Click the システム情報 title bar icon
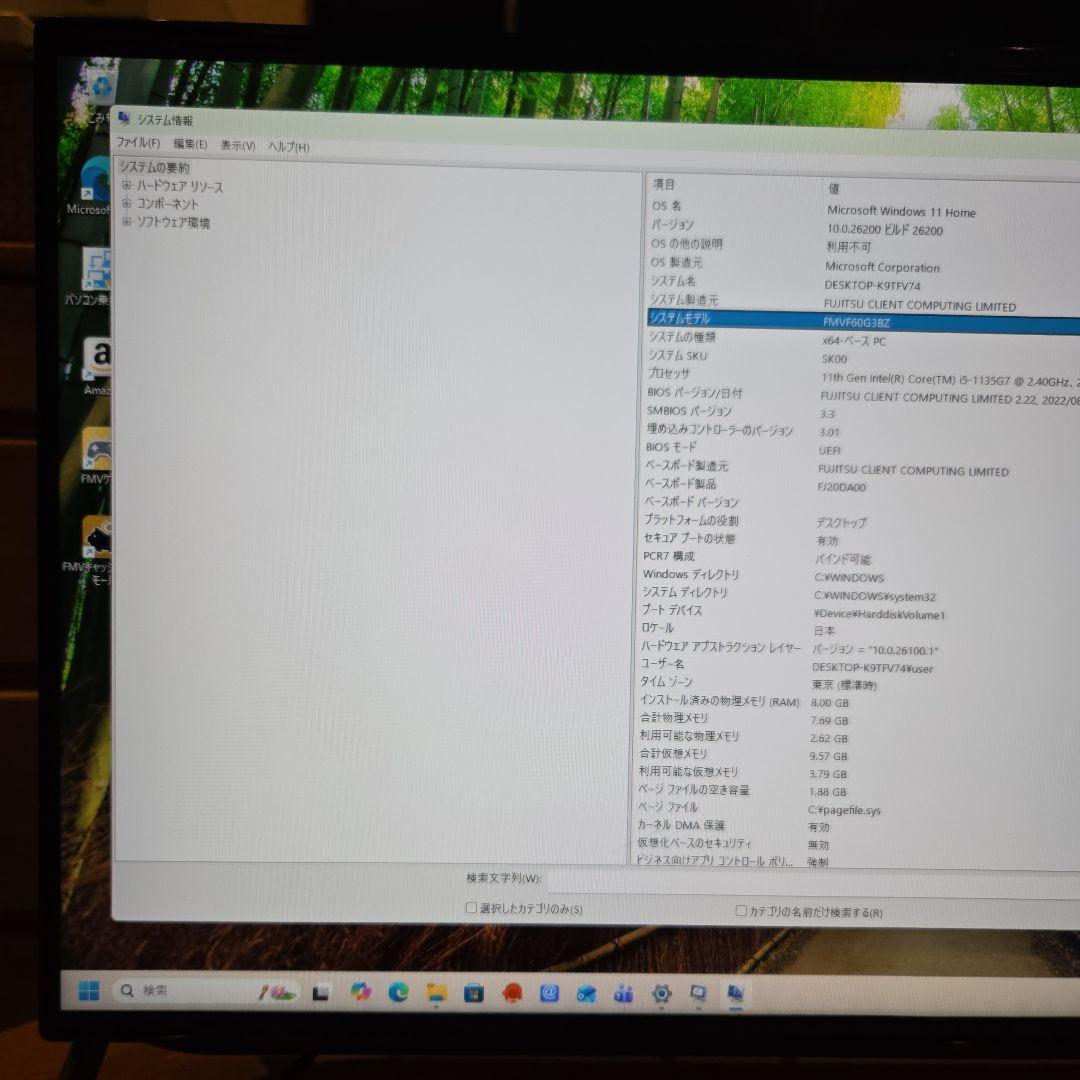 pyautogui.click(x=122, y=117)
